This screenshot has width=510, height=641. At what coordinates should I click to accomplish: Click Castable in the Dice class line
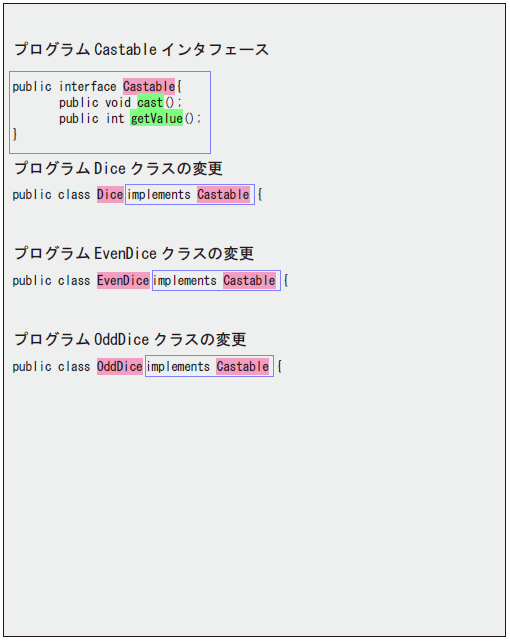tap(224, 195)
